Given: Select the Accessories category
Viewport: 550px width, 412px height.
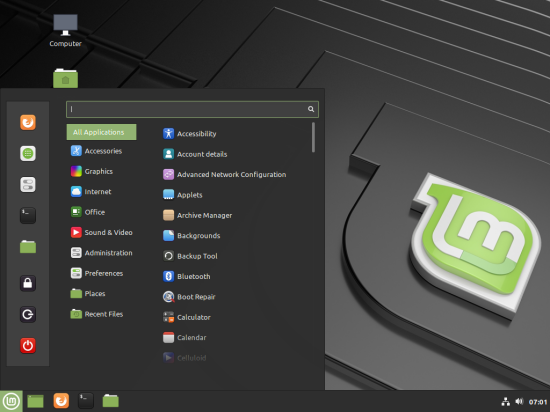Looking at the screenshot, I should 101,151.
